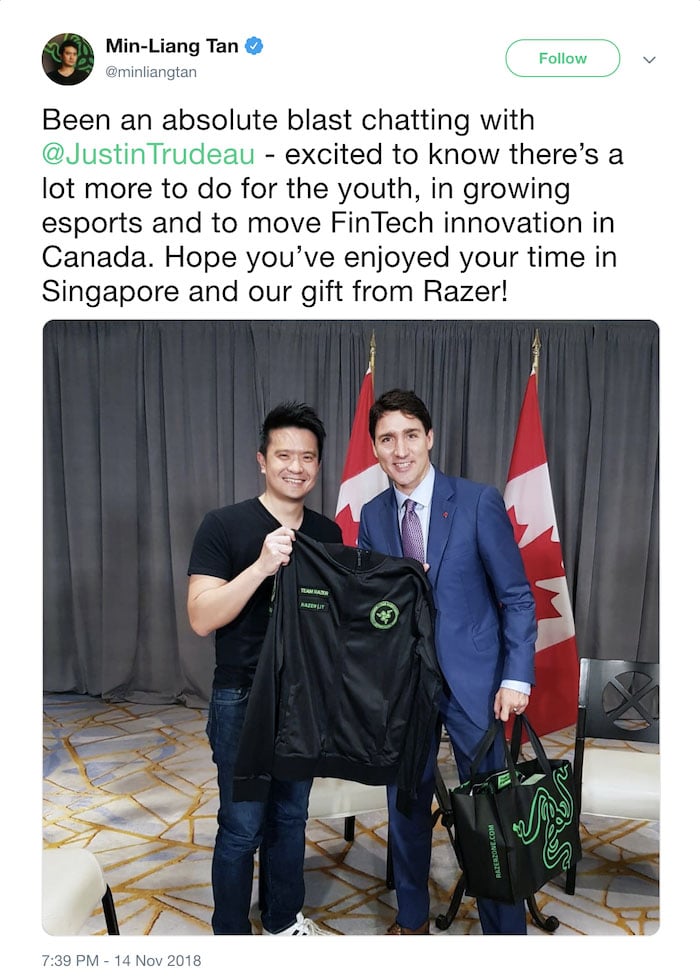This screenshot has height=977, width=700.
Task: Open Min-Liang Tan's profile avatar
Action: coord(68,59)
